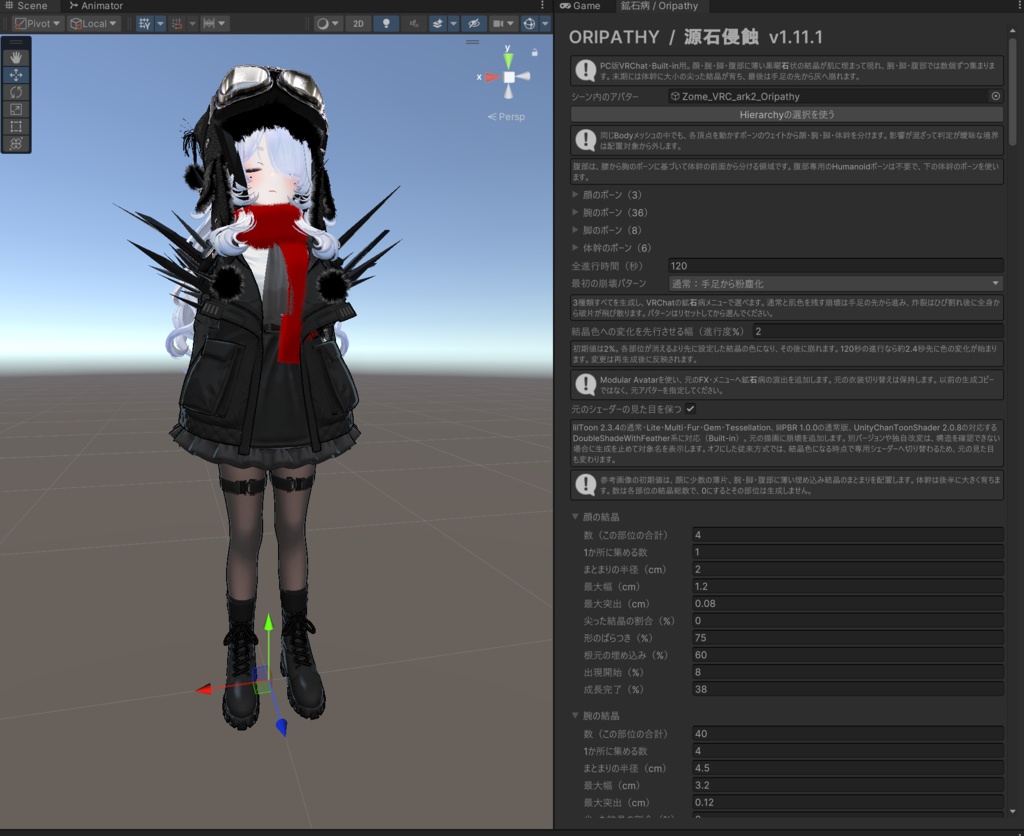The width and height of the screenshot is (1024, 836).
Task: Toggle hidden objects visibility eye
Action: [473, 24]
